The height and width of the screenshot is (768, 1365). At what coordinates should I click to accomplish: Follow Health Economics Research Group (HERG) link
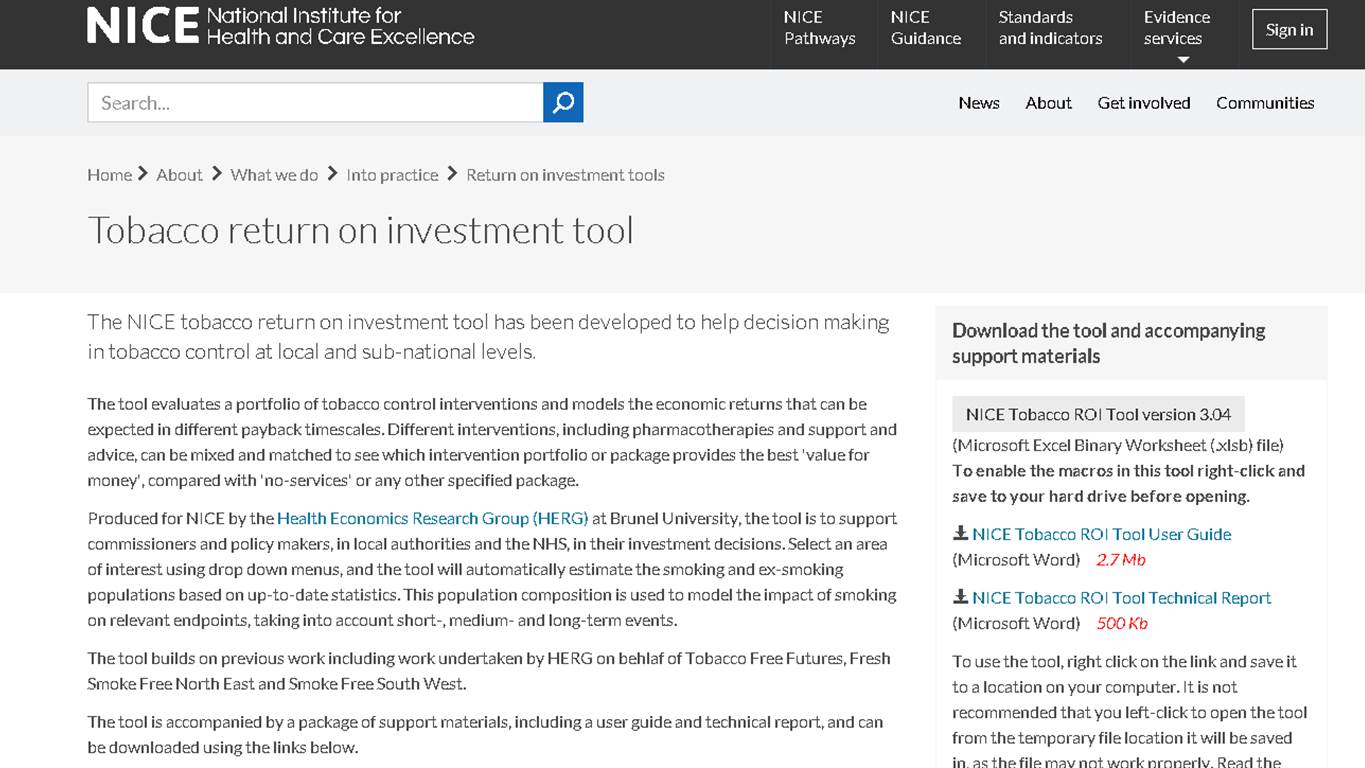[432, 518]
